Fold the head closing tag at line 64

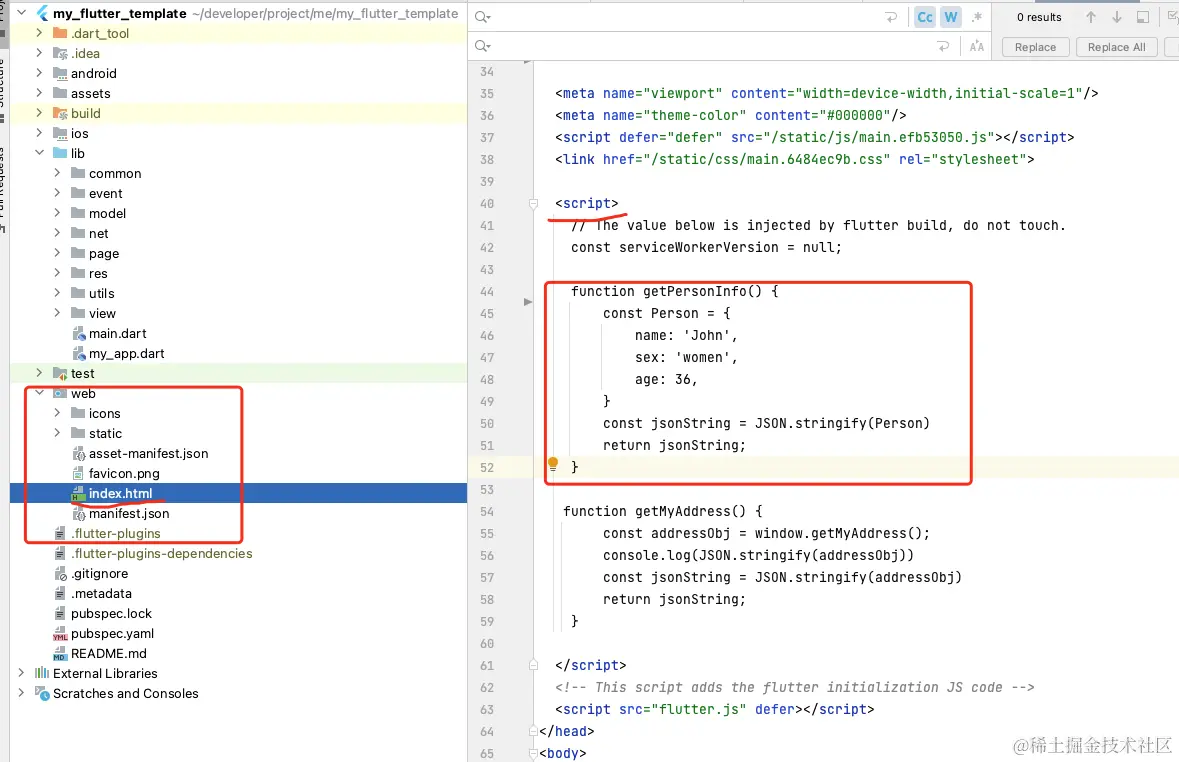click(533, 731)
